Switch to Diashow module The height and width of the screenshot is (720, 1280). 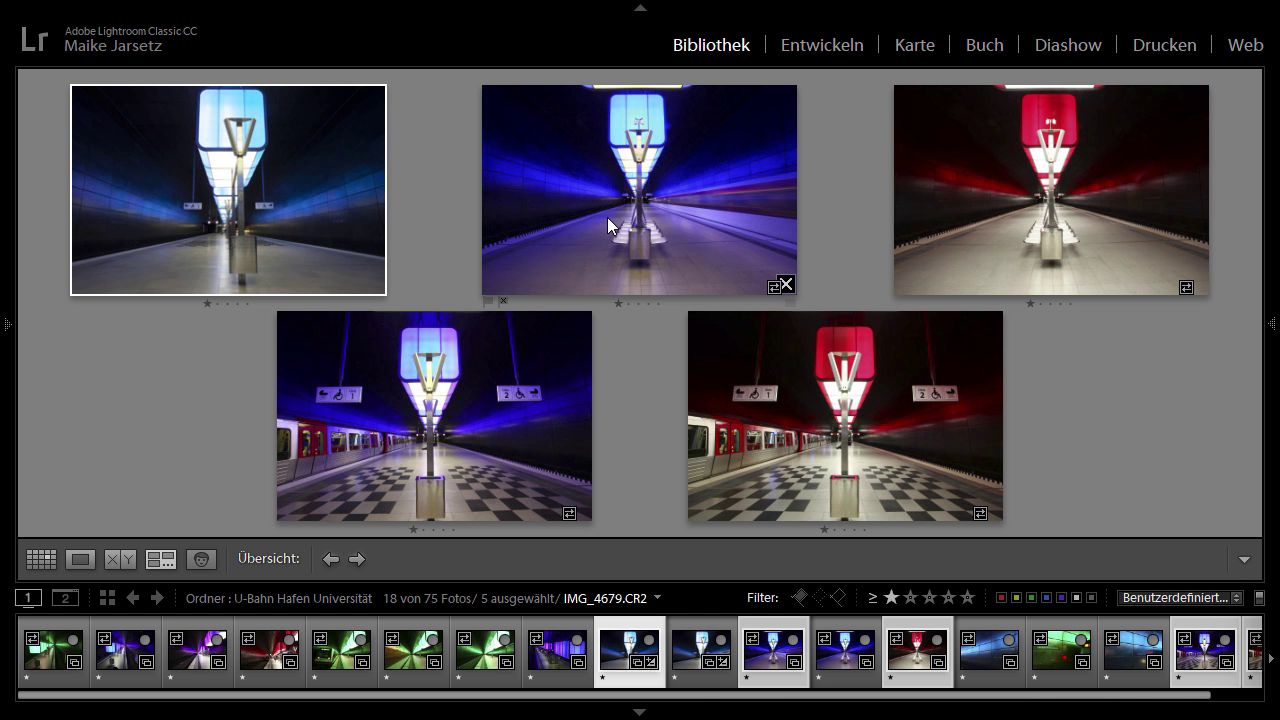coord(1068,45)
